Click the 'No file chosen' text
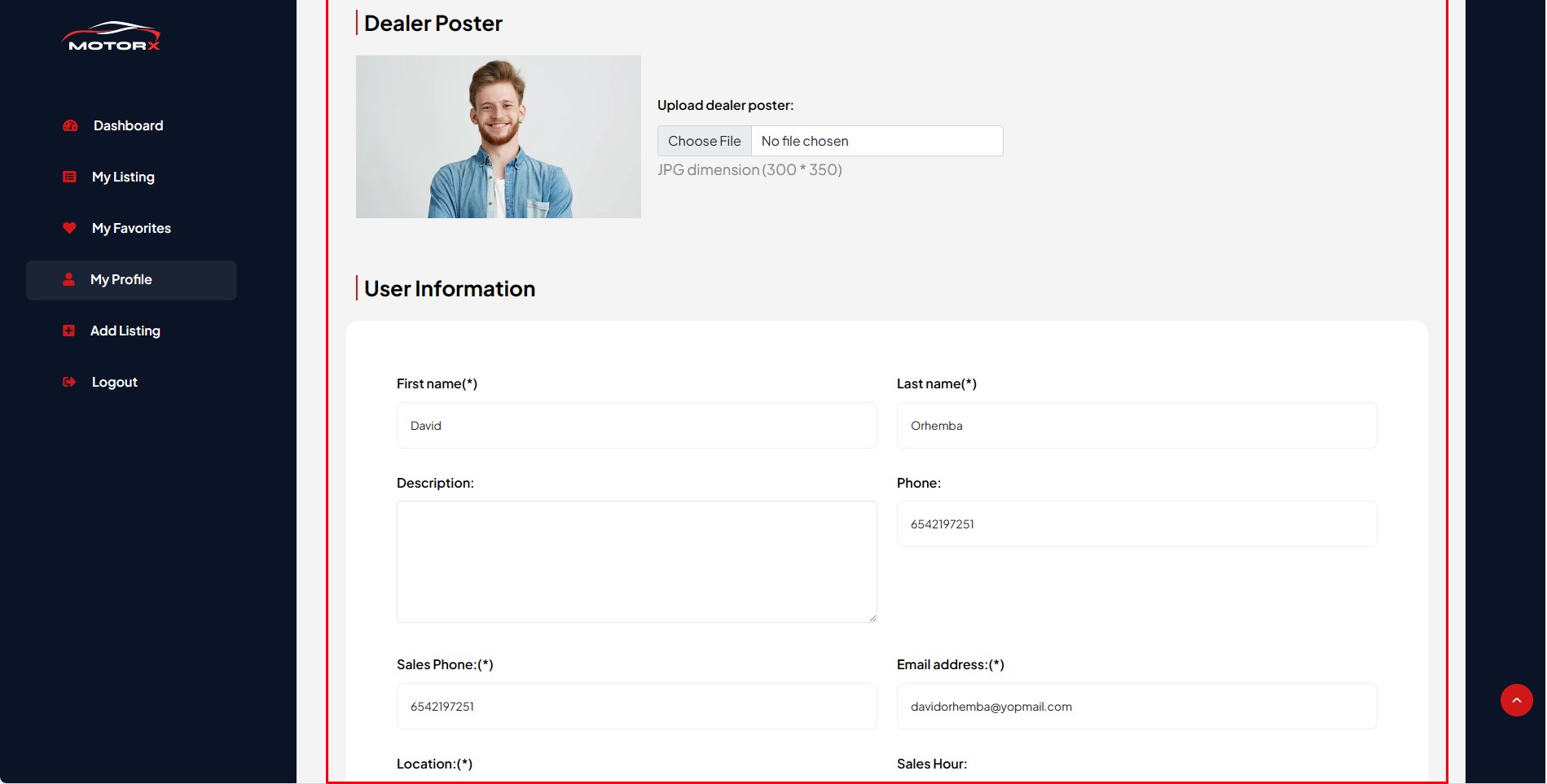 coord(805,141)
